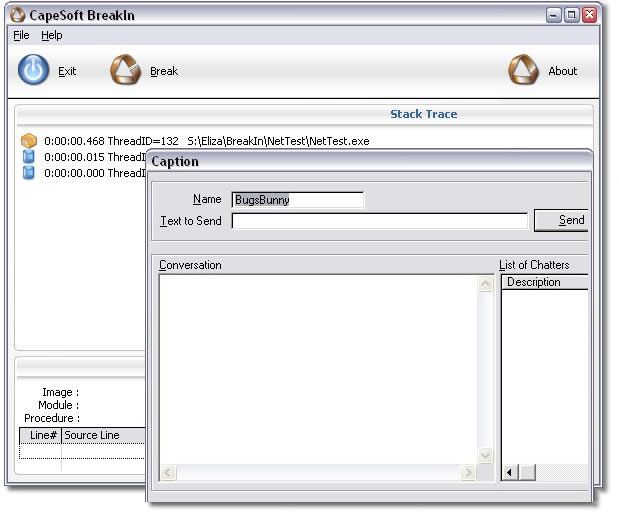Click into the Text to Send field
619x517 pixels.
[x=379, y=221]
